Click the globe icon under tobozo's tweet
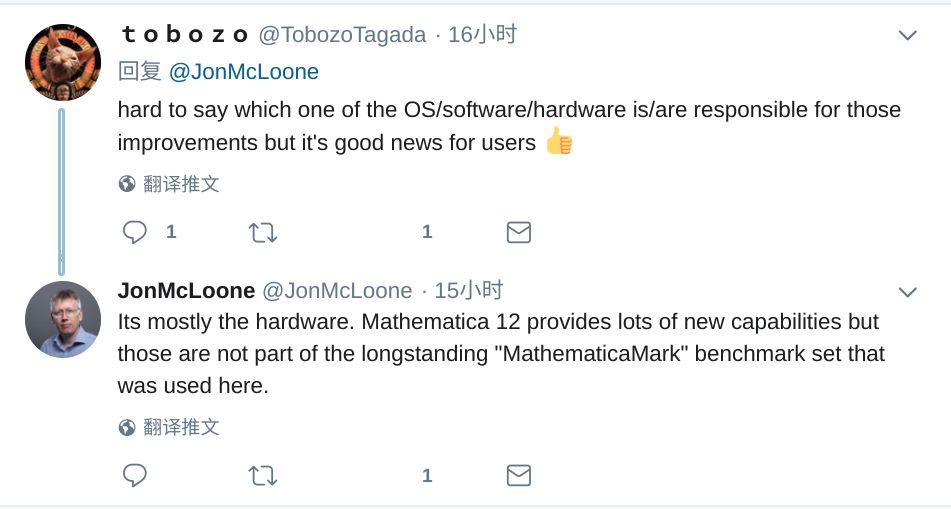Image resolution: width=951 pixels, height=509 pixels. point(127,184)
